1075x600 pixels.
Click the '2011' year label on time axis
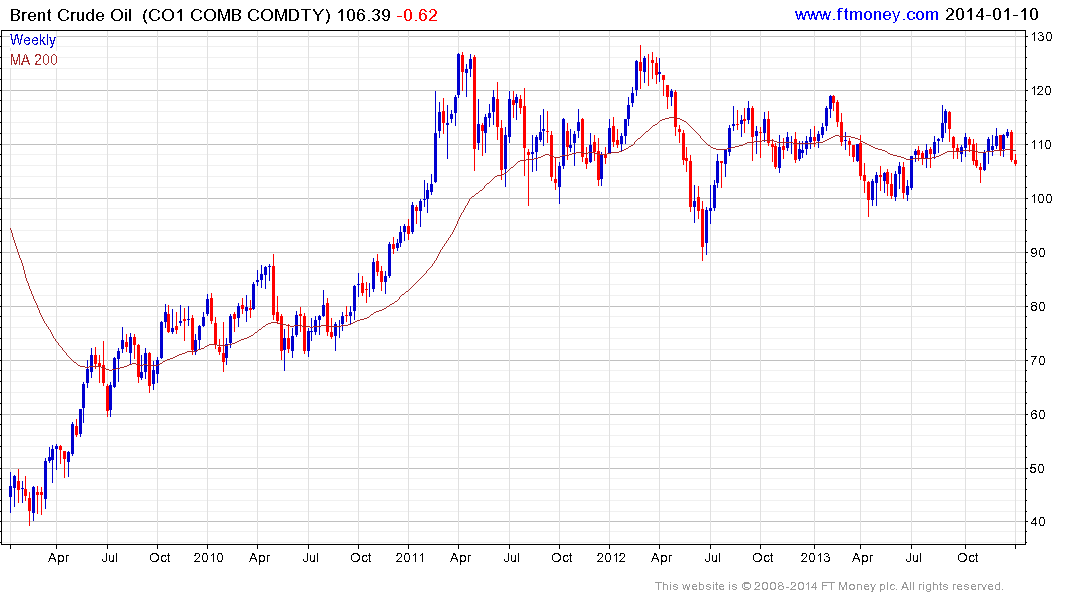pos(410,557)
